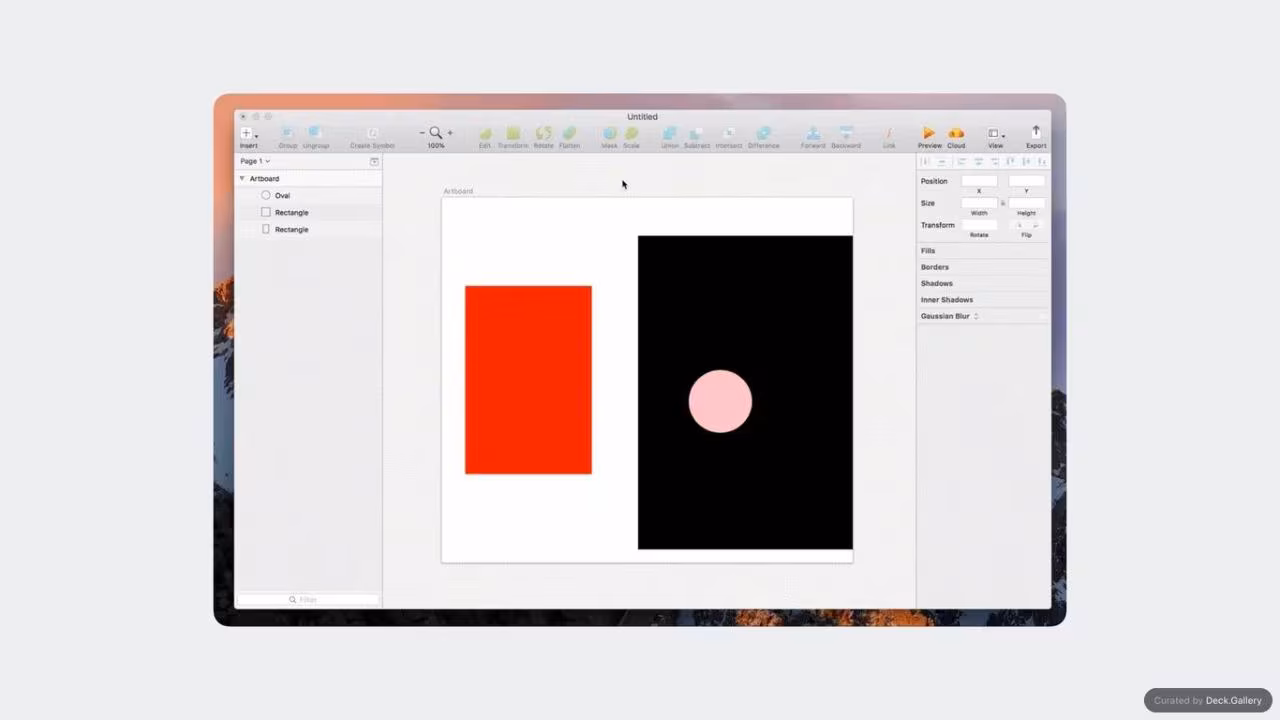This screenshot has height=720, width=1280.
Task: Zoom out with the minus button
Action: coord(423,132)
